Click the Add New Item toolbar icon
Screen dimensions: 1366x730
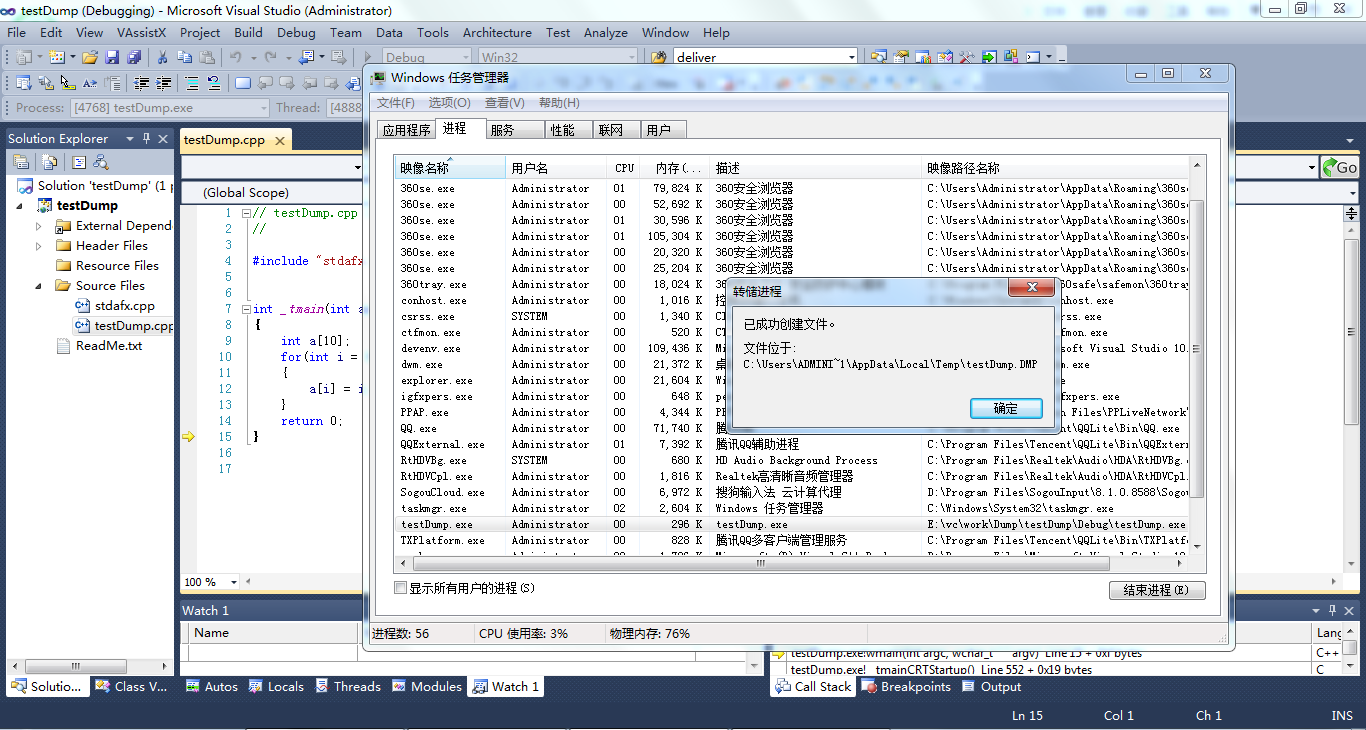coord(55,57)
